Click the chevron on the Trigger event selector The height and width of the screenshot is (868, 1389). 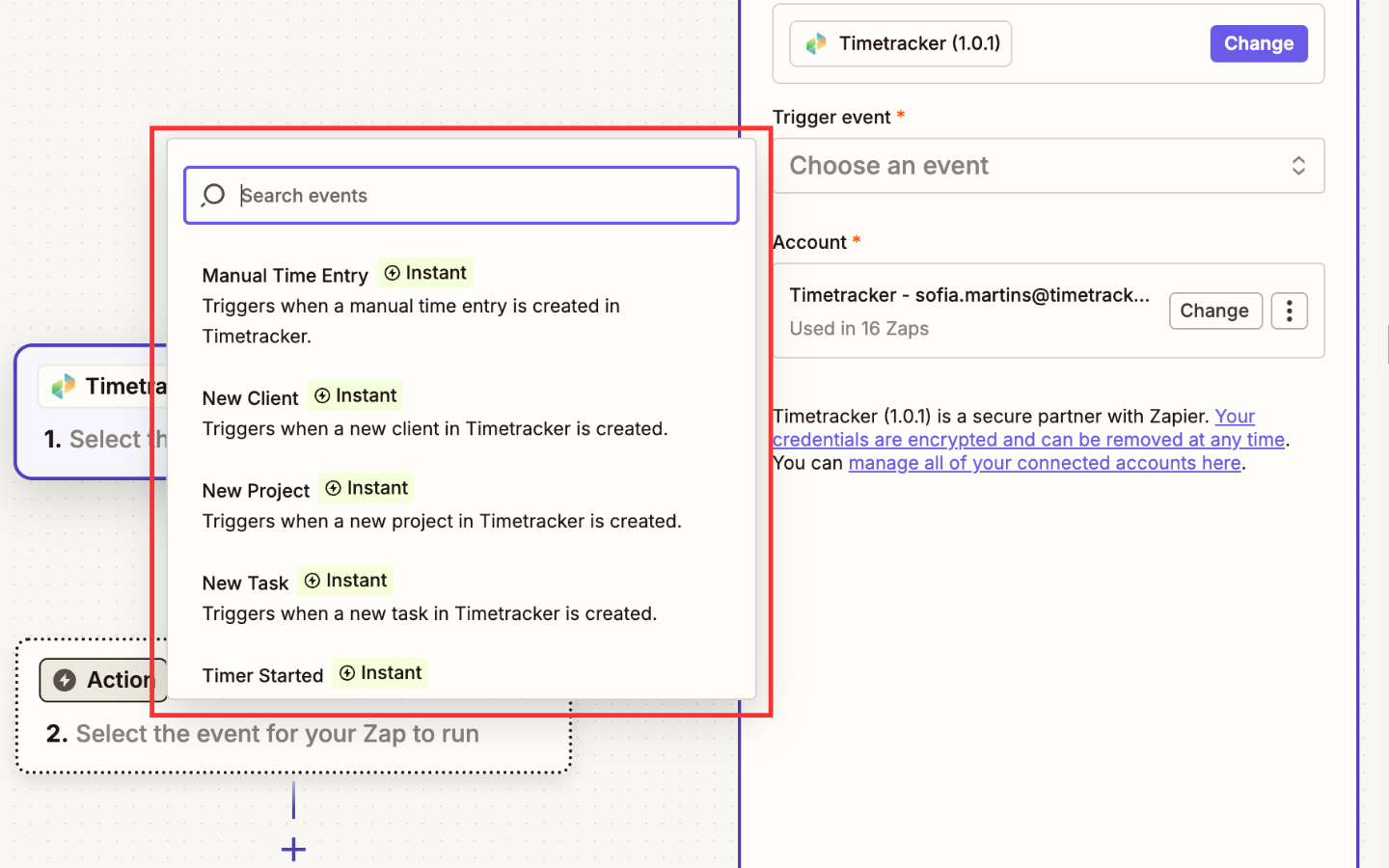click(x=1299, y=166)
